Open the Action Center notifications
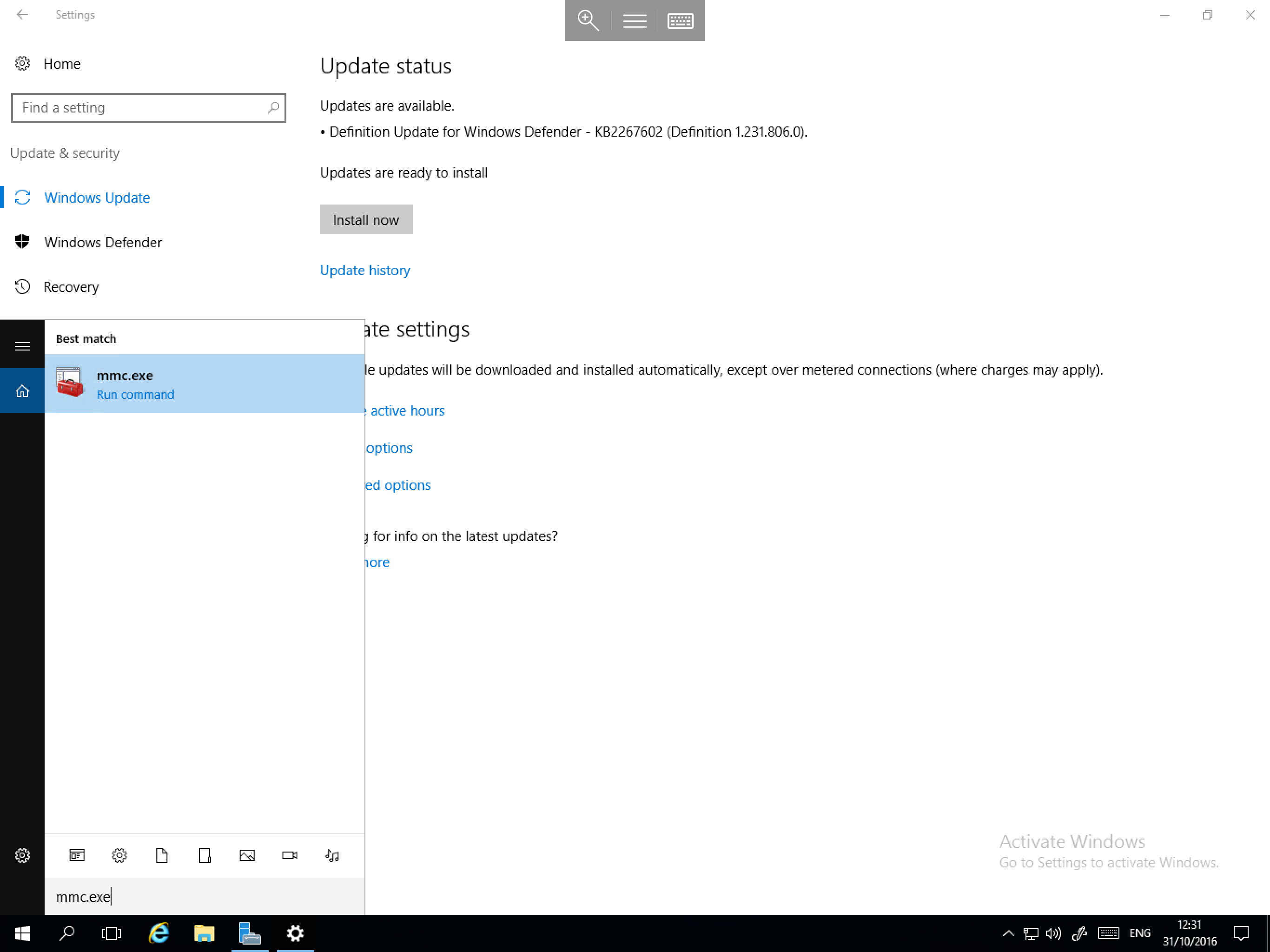The height and width of the screenshot is (952, 1270). pyautogui.click(x=1241, y=933)
